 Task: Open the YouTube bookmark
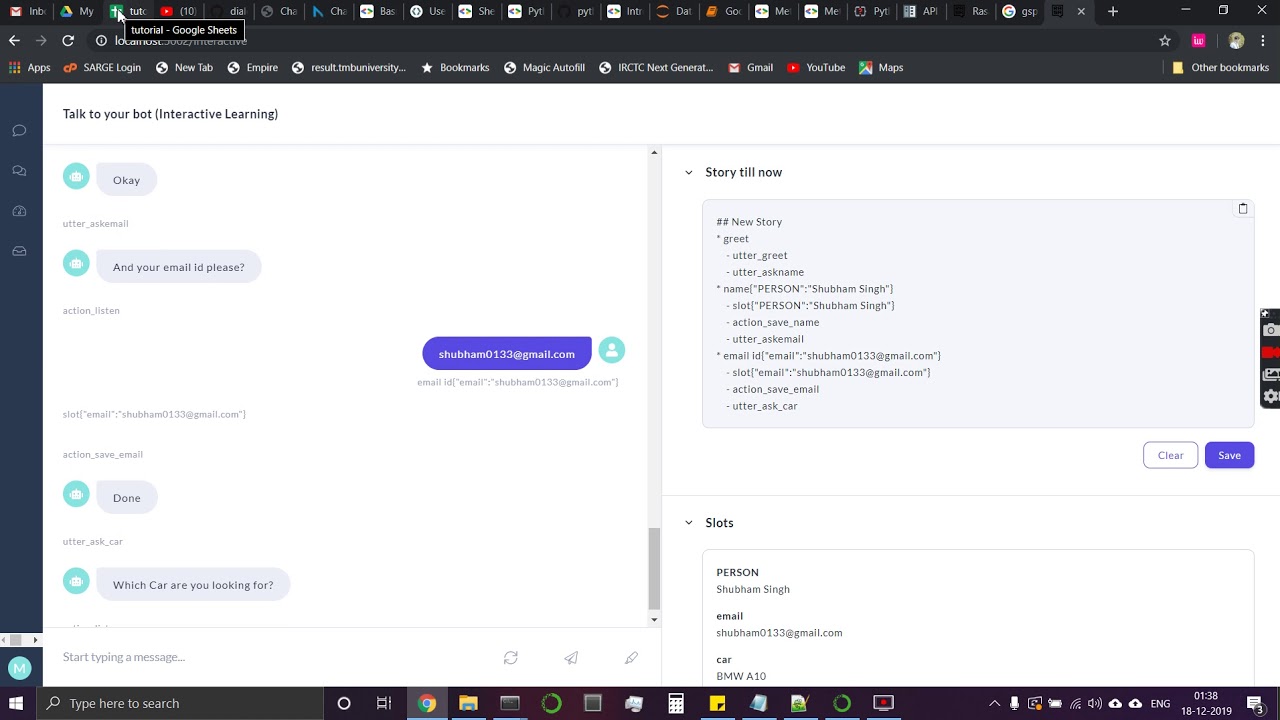[816, 68]
